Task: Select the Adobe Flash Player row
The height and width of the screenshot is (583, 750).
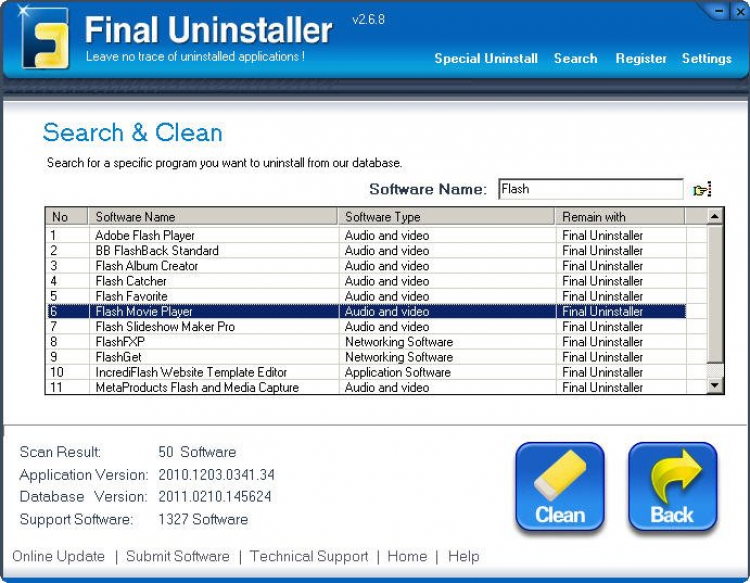Action: point(366,235)
